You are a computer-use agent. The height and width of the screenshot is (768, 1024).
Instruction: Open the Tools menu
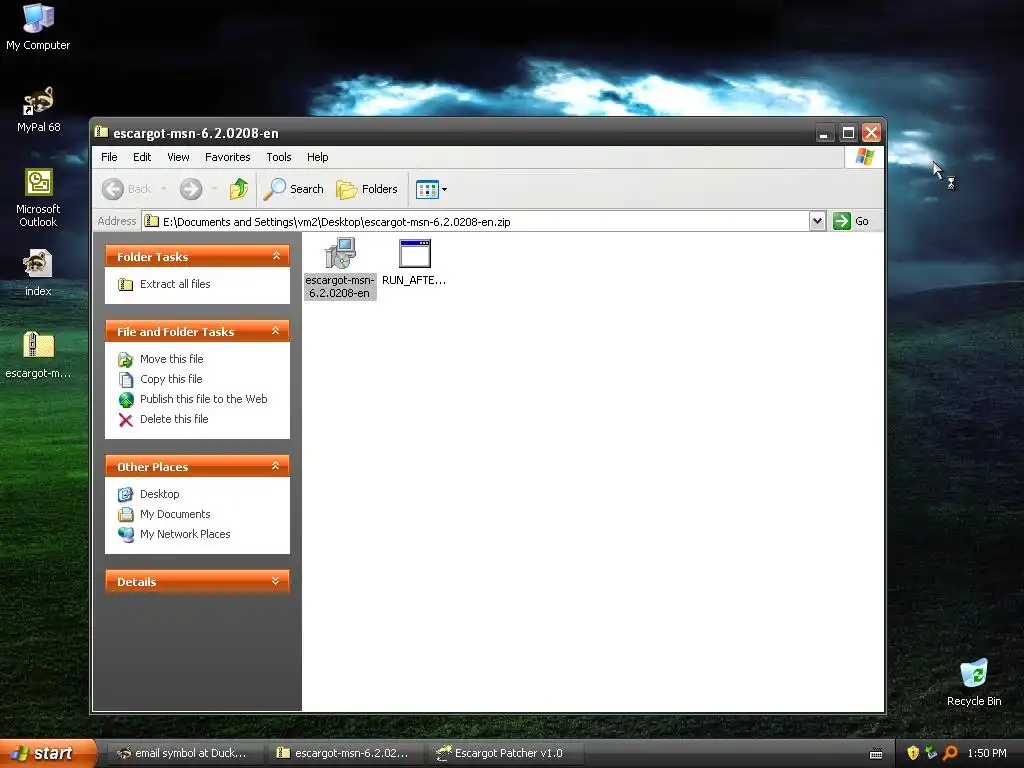click(x=278, y=157)
